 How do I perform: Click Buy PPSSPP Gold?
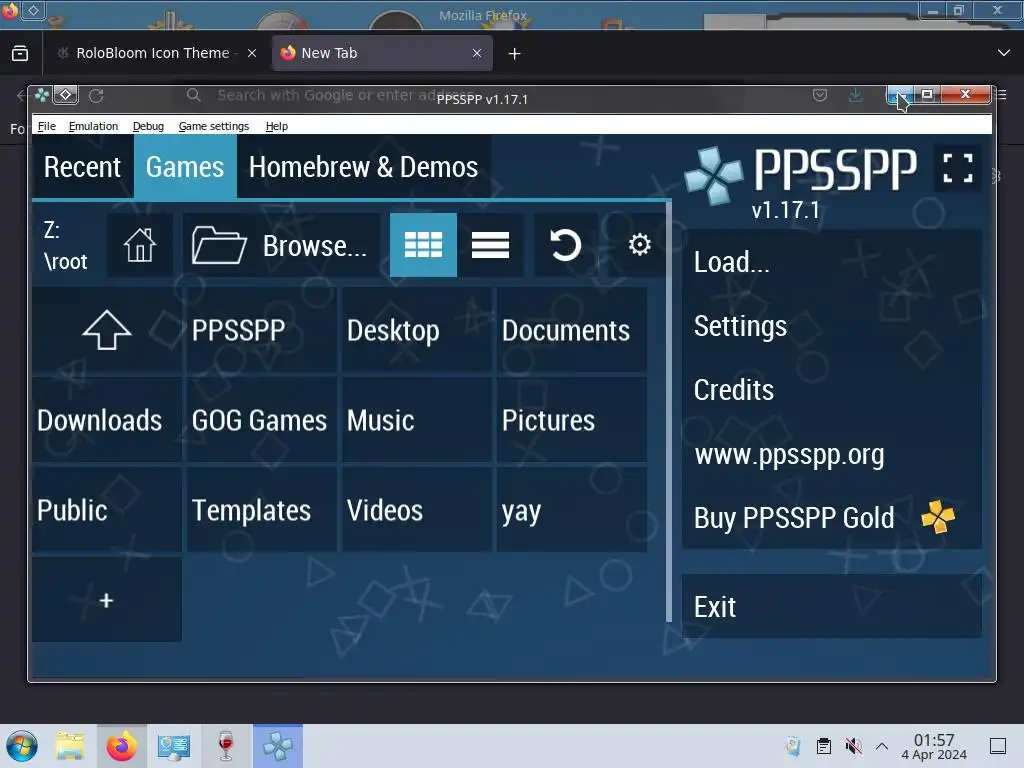(831, 518)
